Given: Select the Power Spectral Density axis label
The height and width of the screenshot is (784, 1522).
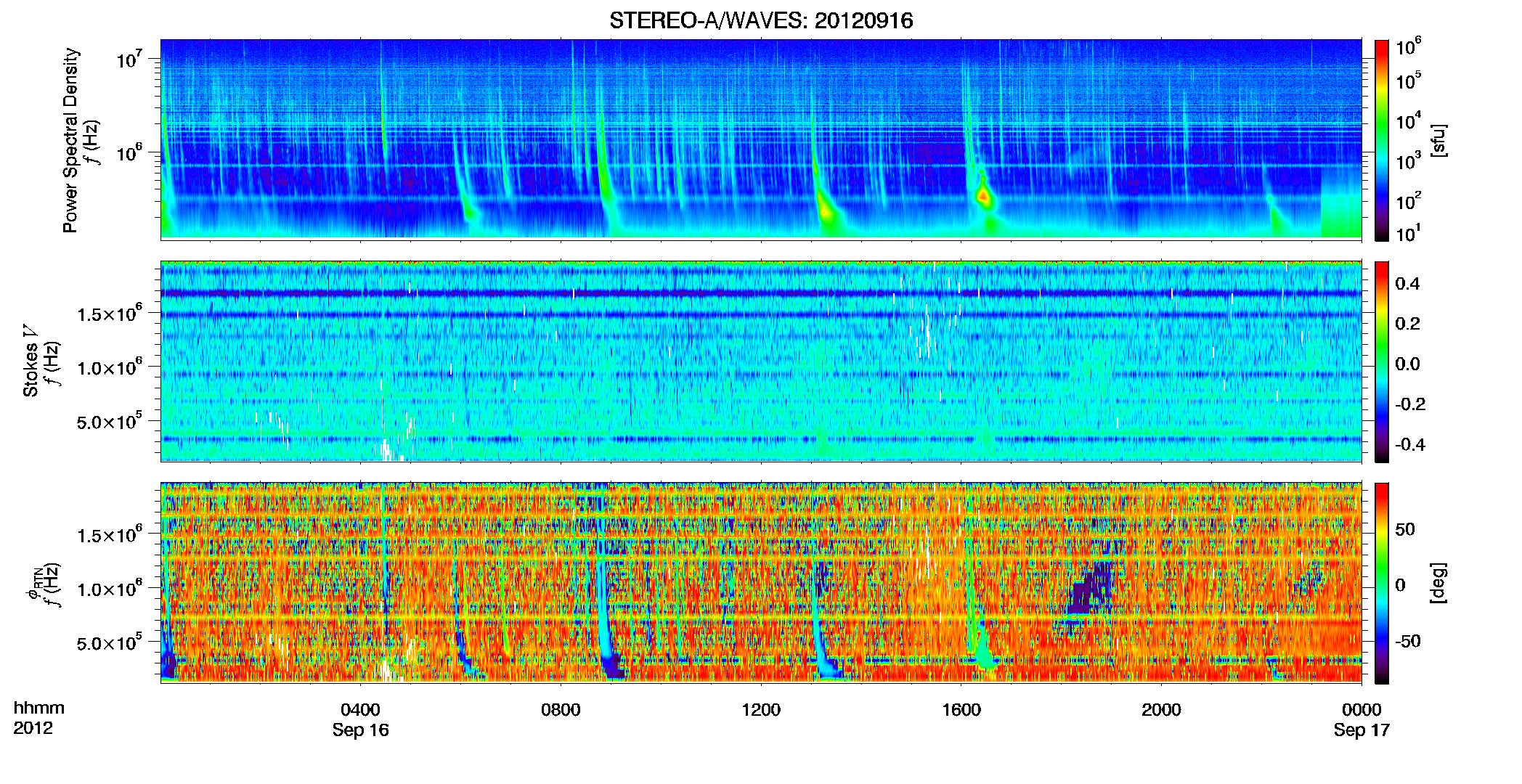Looking at the screenshot, I should 70,140.
